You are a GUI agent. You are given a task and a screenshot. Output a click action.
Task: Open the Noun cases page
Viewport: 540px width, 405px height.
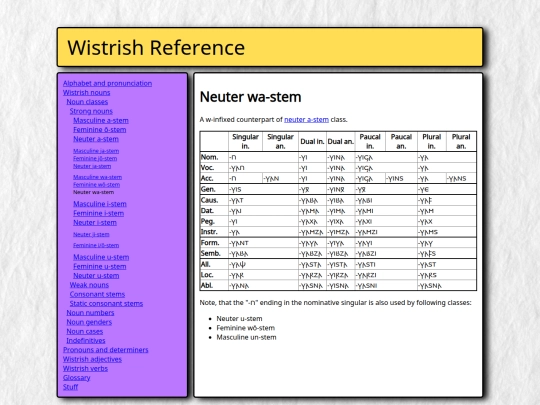coord(85,331)
